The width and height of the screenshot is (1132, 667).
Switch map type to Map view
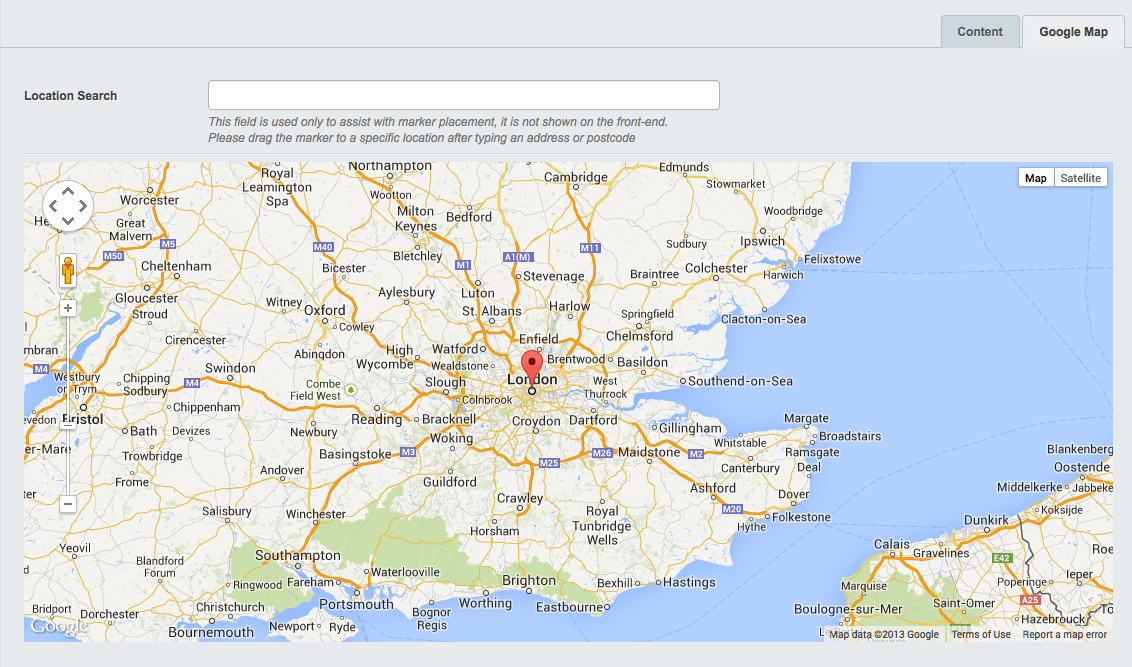pos(1035,178)
